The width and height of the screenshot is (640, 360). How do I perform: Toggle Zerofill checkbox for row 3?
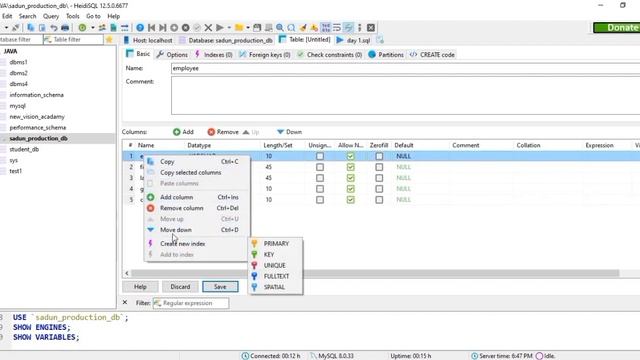[x=379, y=178]
